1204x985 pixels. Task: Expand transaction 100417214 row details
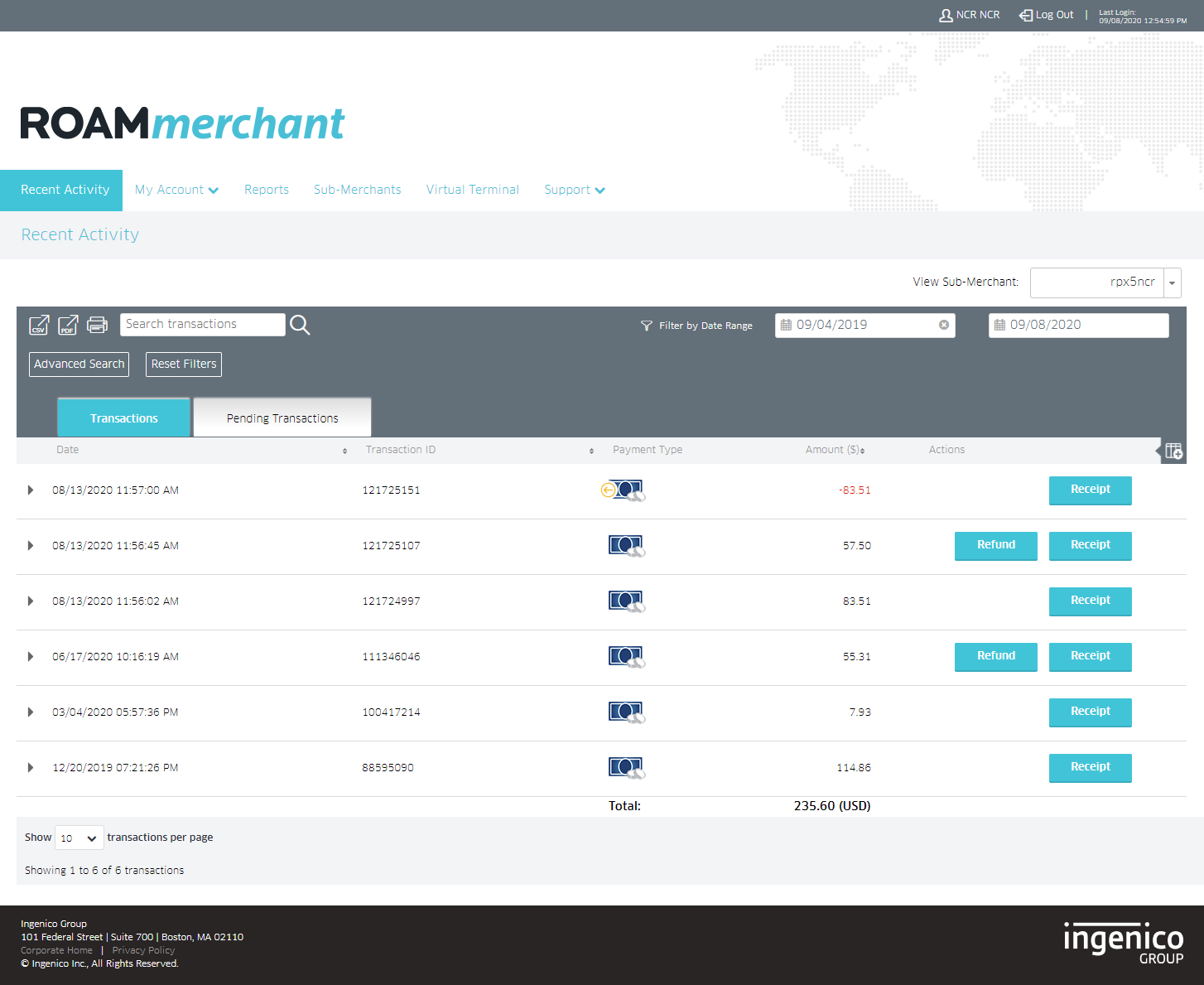[31, 712]
